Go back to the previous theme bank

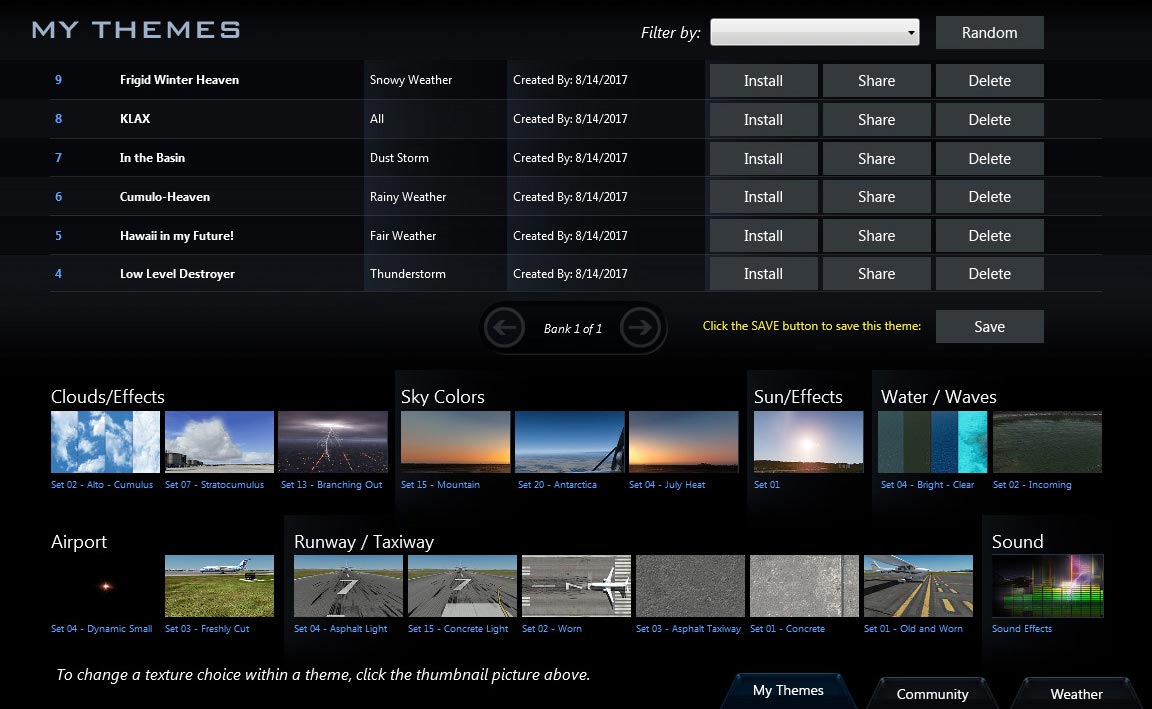point(505,327)
